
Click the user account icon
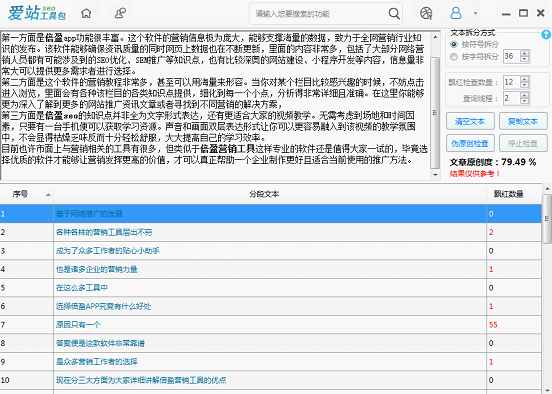coord(456,13)
